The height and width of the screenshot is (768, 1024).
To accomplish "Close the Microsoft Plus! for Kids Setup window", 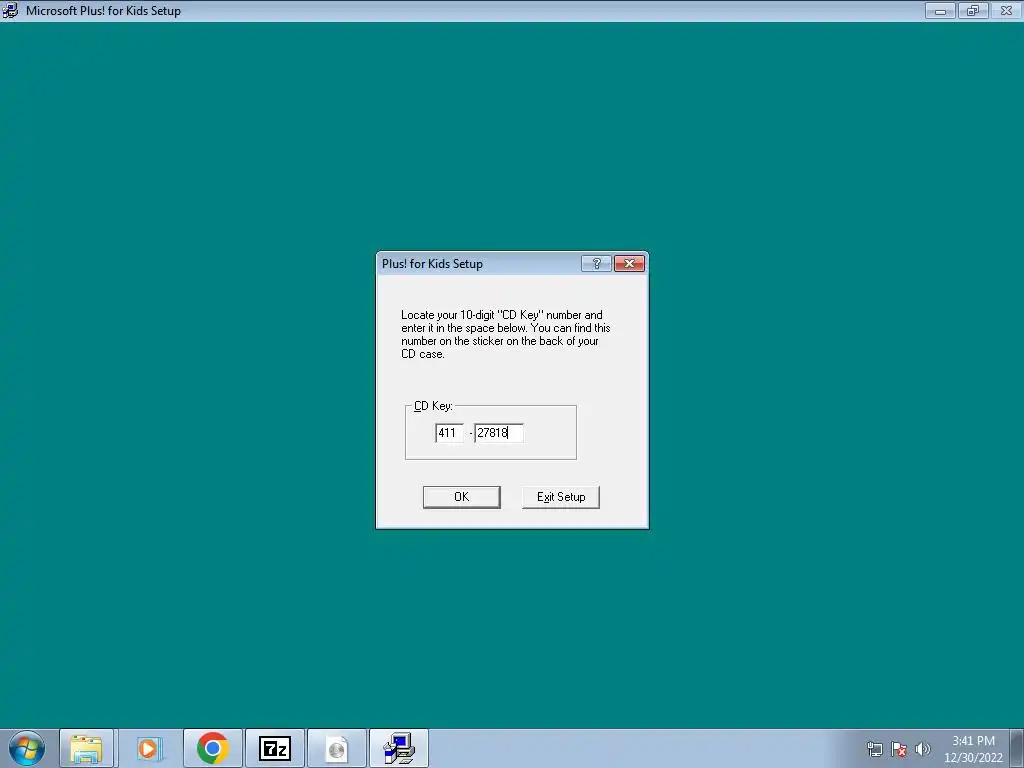I will pos(1006,10).
